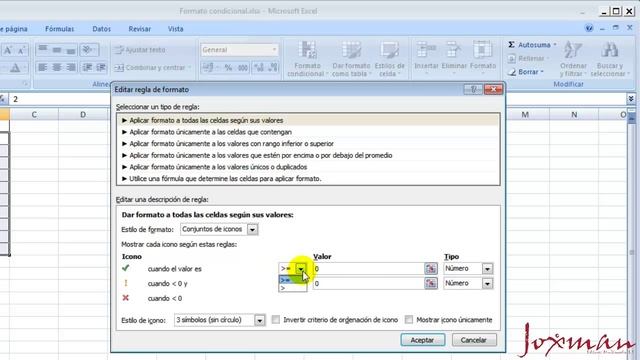
Task: Click the thousands separator 000 icon
Action: [243, 68]
